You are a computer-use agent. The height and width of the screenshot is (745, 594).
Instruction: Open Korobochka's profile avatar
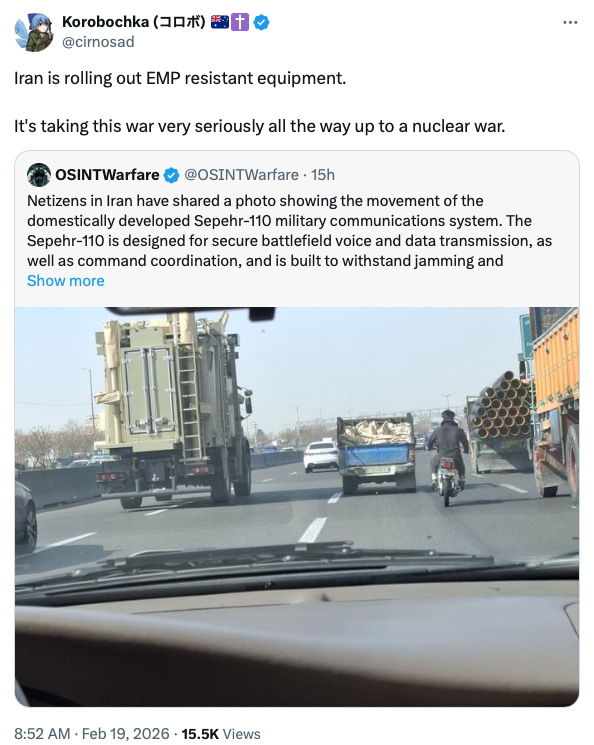point(34,32)
